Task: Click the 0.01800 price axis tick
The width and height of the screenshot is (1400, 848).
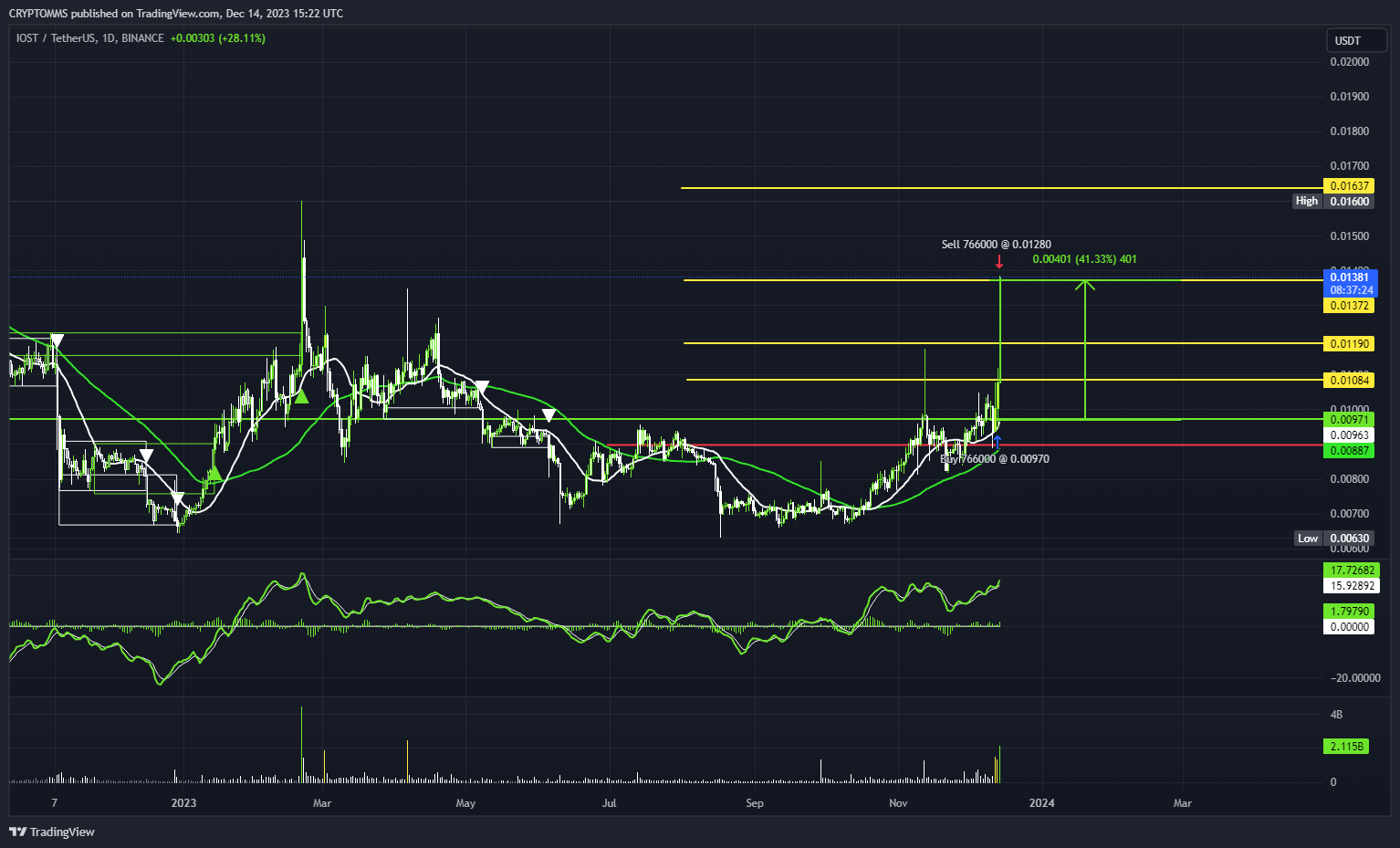Action: click(x=1349, y=131)
